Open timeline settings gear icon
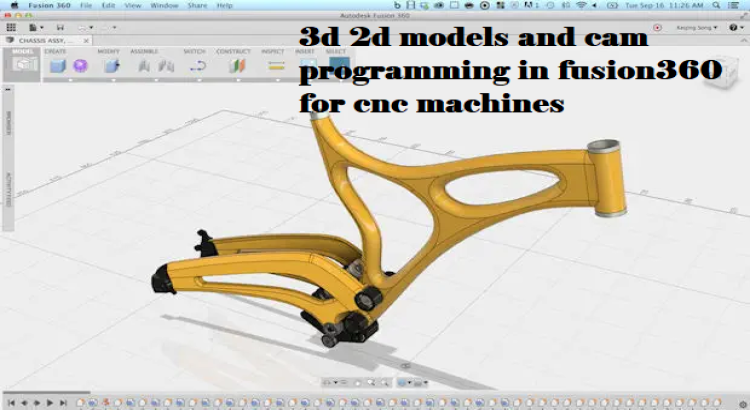The width and height of the screenshot is (750, 410). [742, 404]
